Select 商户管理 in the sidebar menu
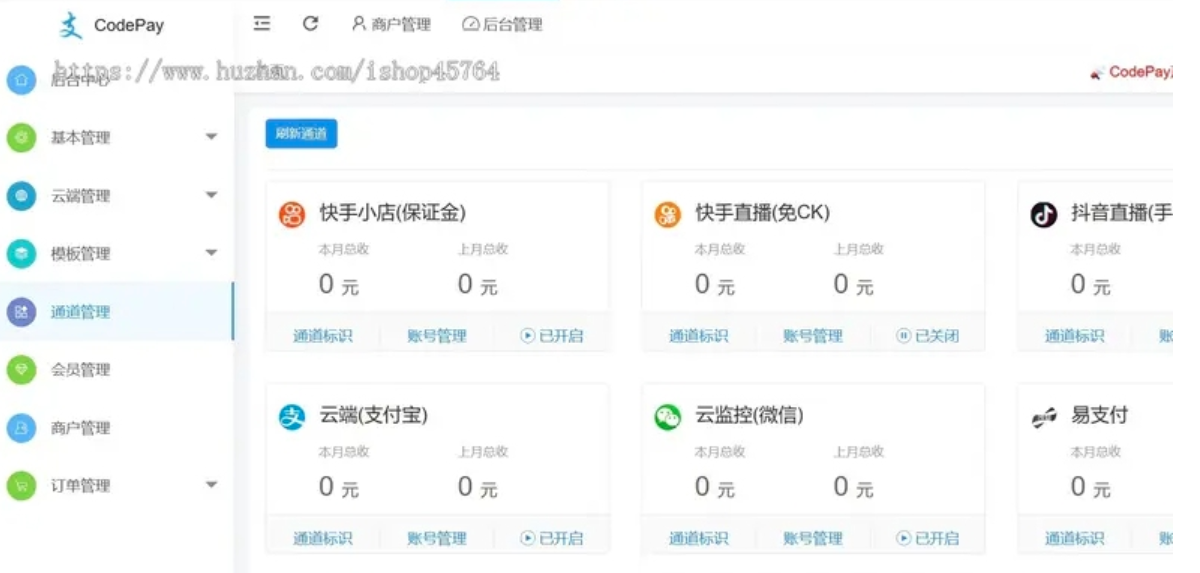Viewport: 1200px width, 573px height. coord(80,428)
